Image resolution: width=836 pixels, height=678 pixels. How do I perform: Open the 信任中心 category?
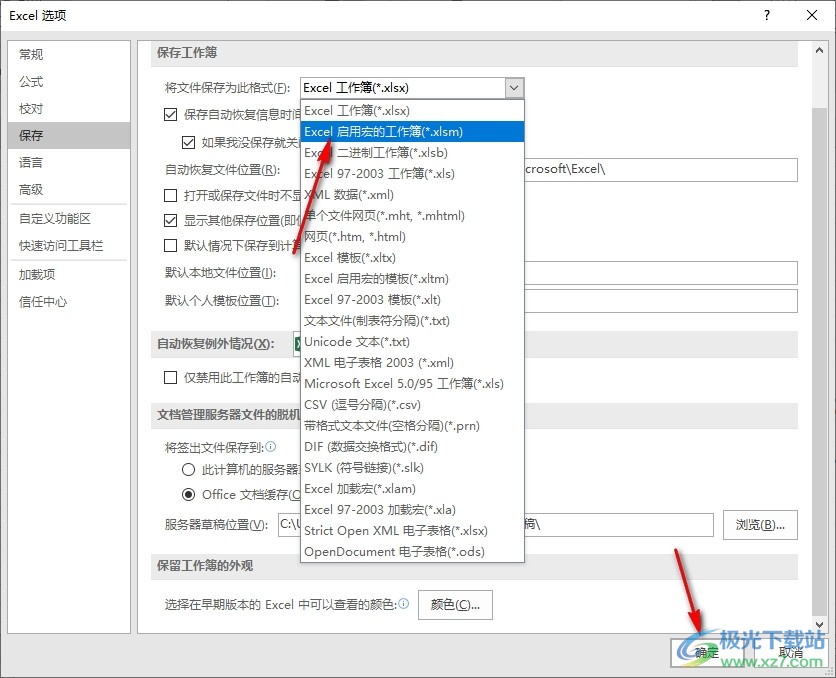pos(69,302)
